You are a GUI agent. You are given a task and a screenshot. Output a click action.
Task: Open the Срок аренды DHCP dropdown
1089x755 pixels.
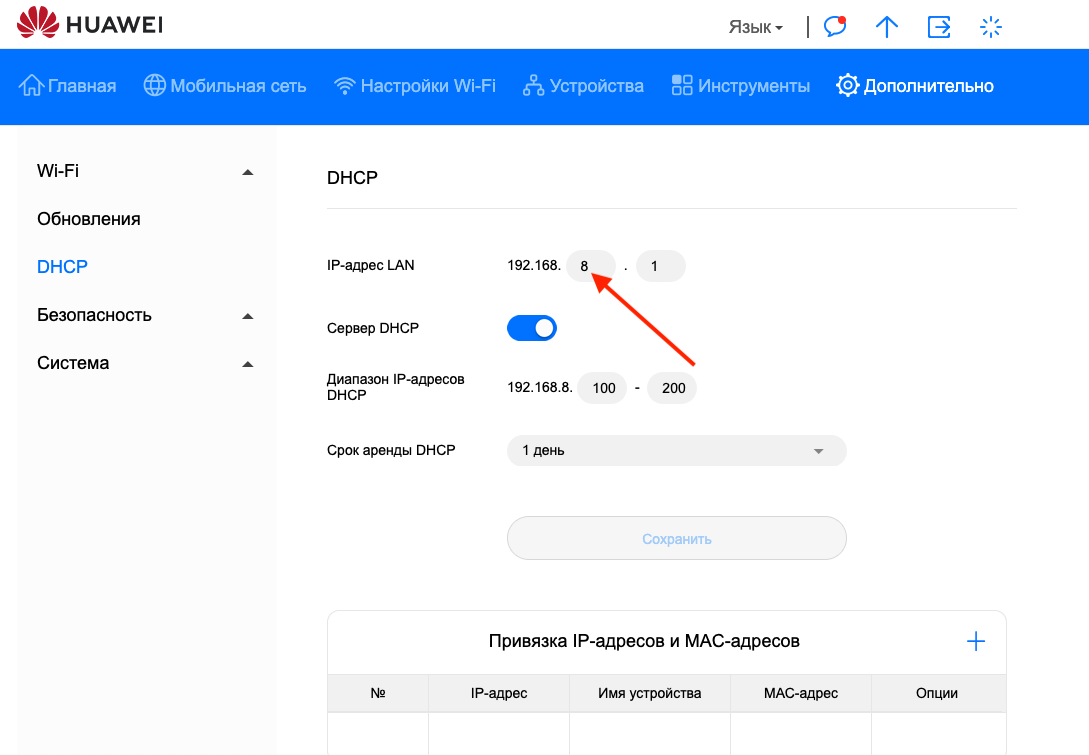676,451
